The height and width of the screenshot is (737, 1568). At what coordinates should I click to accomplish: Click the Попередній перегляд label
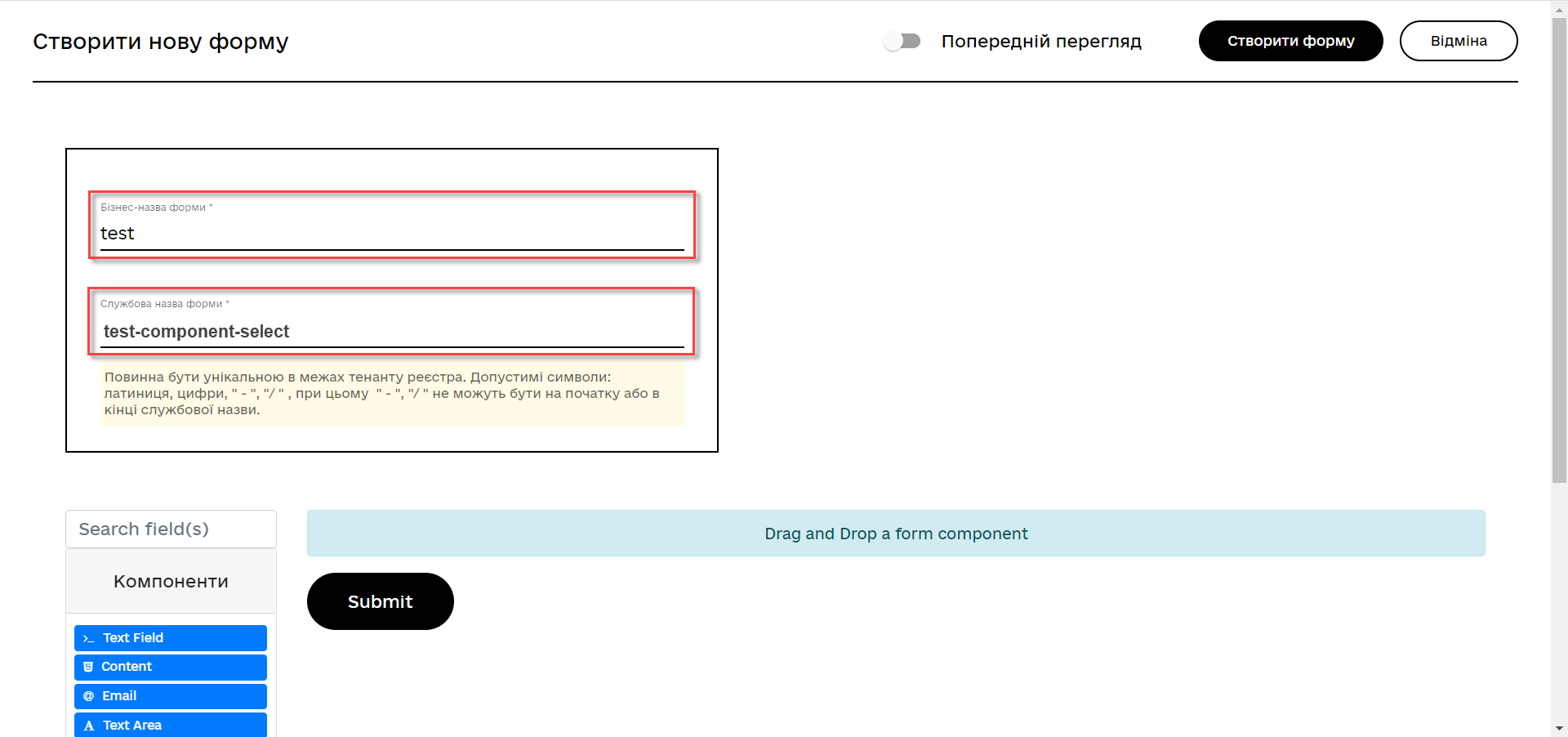click(x=1041, y=41)
